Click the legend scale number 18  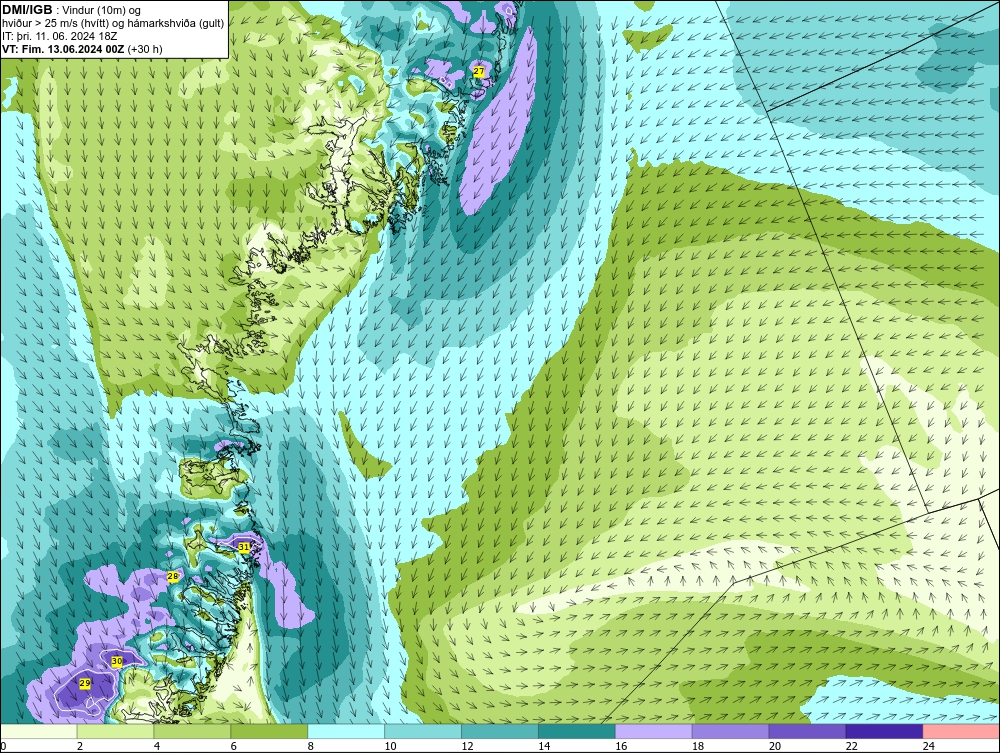[x=698, y=746]
